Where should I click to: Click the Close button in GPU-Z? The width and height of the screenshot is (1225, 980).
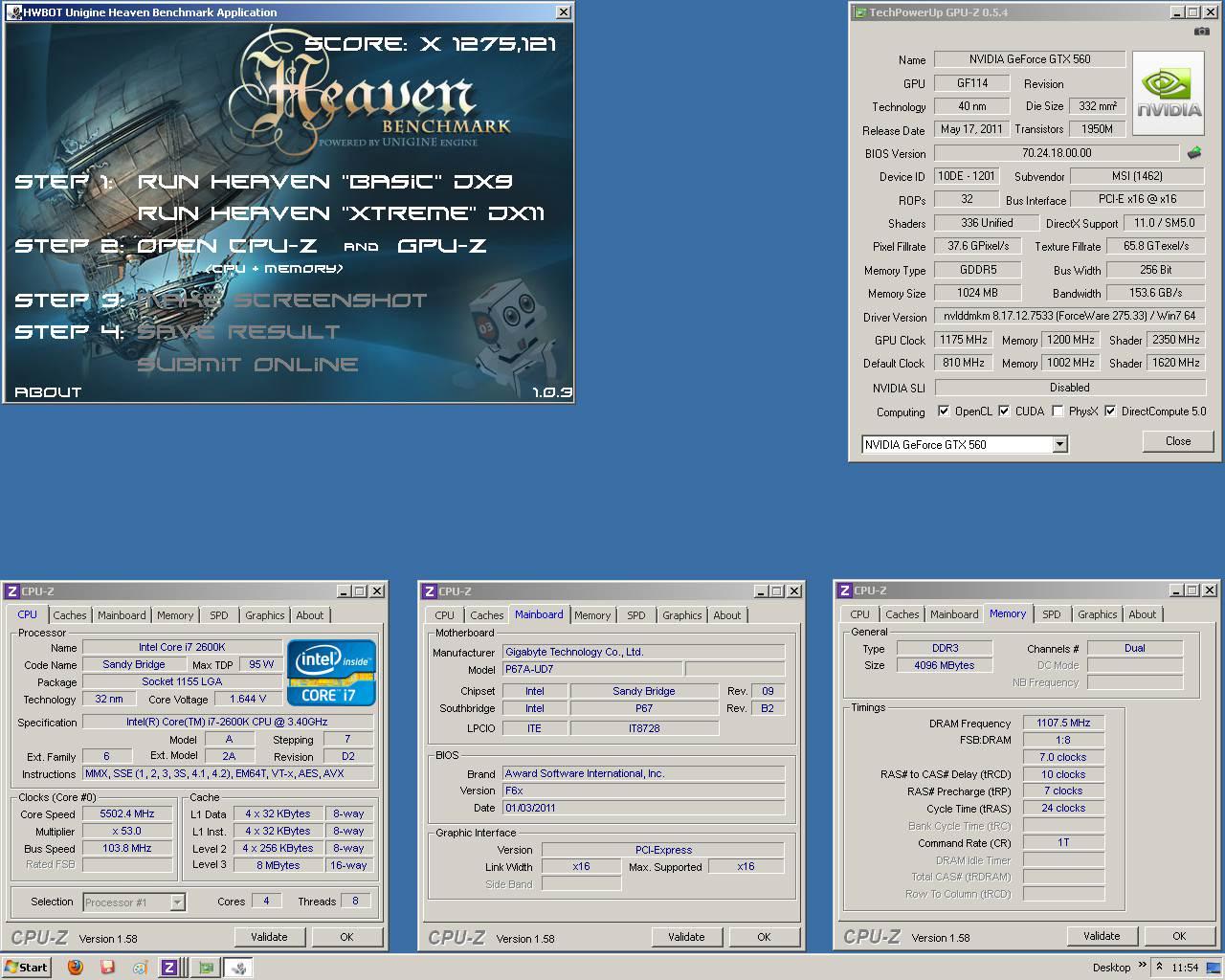coord(1178,441)
